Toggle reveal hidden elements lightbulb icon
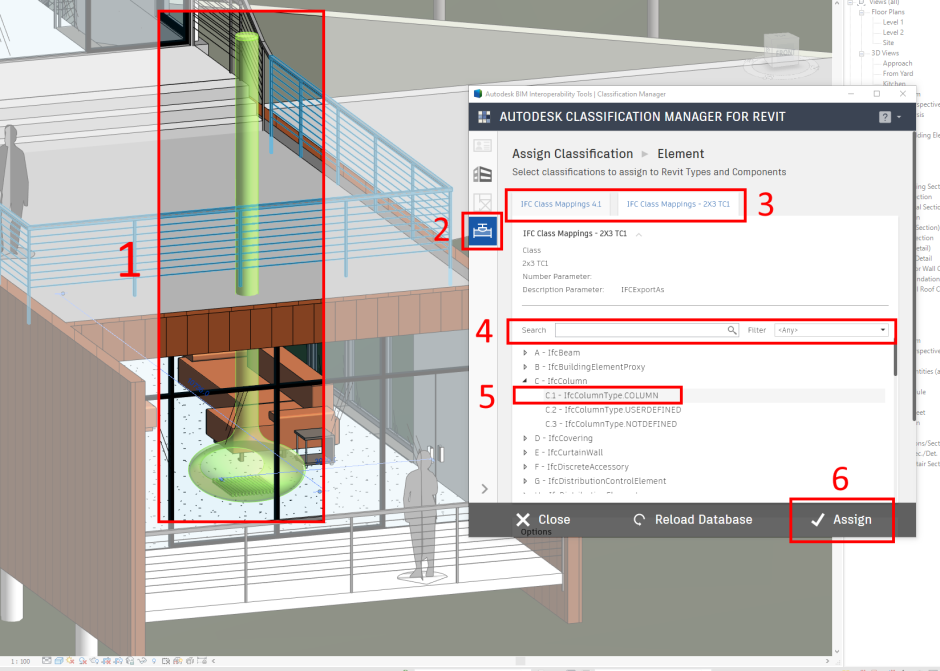940x671 pixels. [154, 660]
